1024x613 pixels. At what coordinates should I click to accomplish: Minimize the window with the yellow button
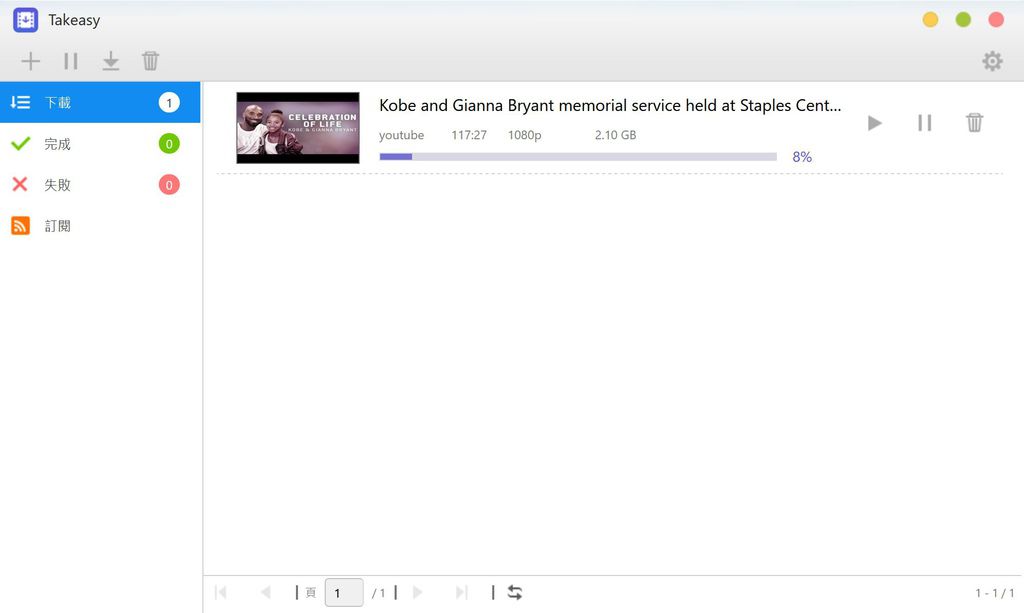[931, 20]
